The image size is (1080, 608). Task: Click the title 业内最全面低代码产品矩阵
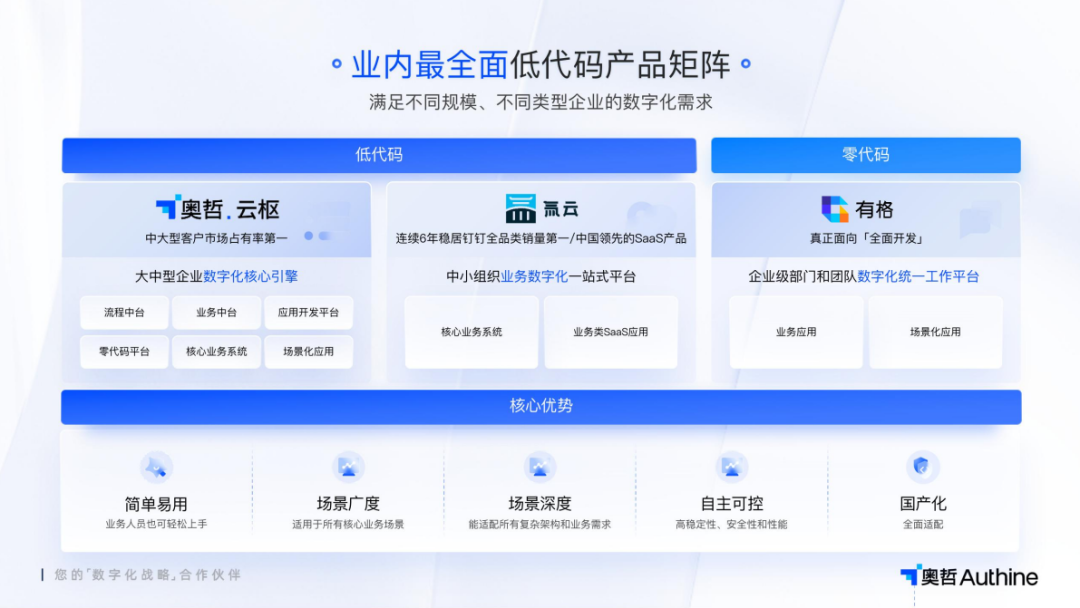point(541,65)
